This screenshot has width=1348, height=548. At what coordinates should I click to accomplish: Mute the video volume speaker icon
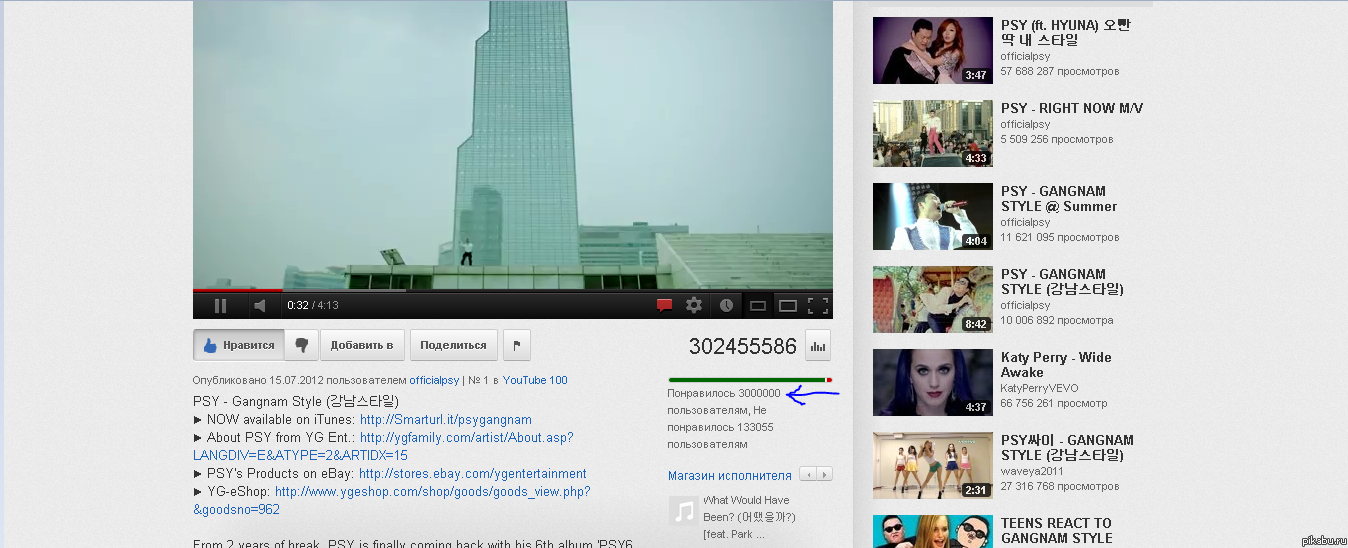coord(259,306)
